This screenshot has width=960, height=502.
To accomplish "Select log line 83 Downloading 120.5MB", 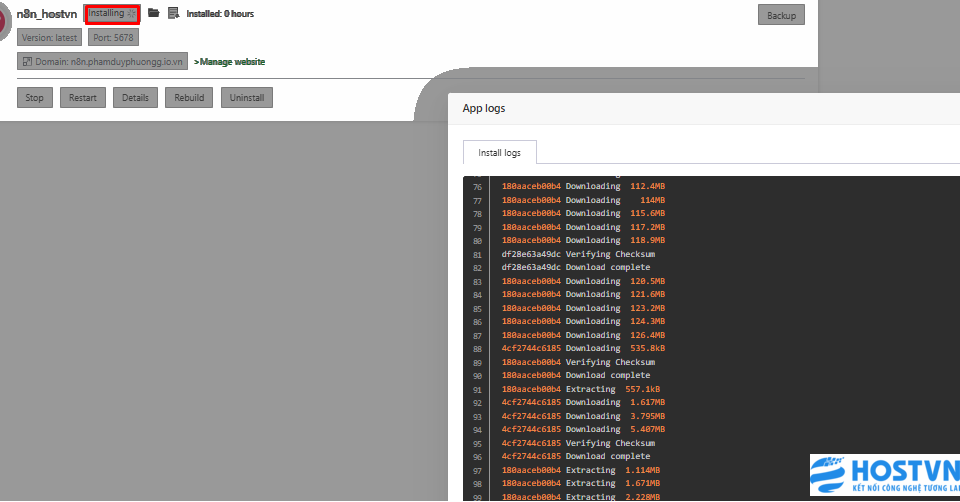I will tap(583, 281).
